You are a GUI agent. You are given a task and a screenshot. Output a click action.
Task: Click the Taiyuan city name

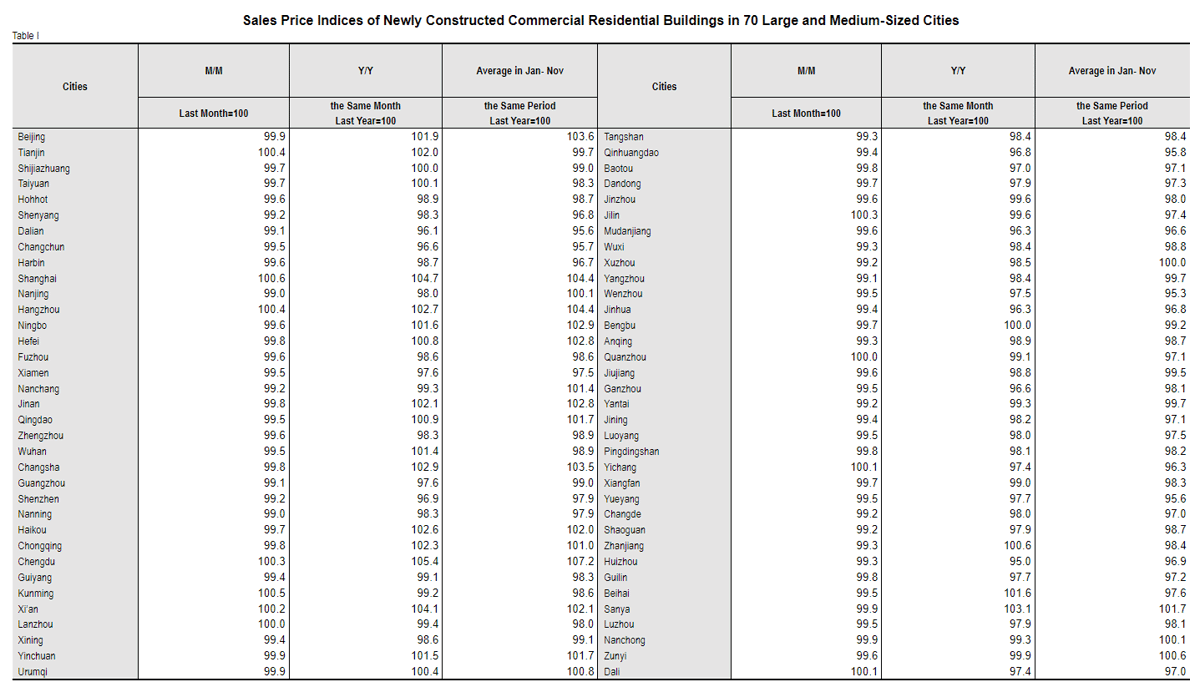pyautogui.click(x=33, y=184)
